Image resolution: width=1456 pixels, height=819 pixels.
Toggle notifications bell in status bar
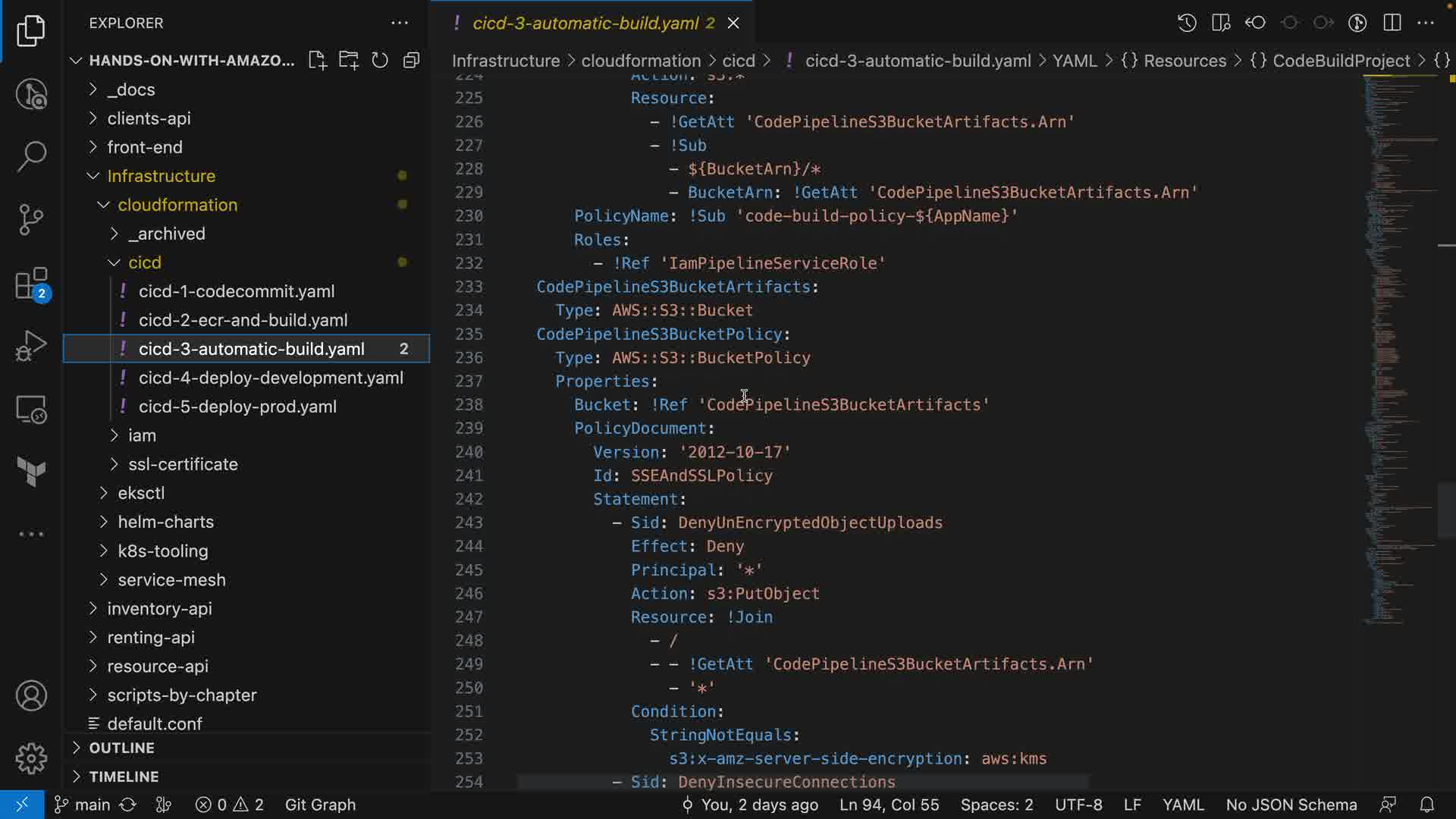click(1426, 805)
